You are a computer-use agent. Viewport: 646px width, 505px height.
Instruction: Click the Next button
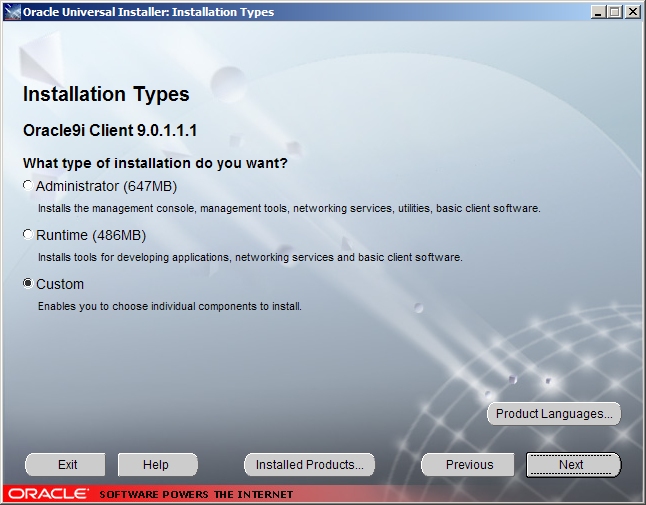click(x=573, y=465)
